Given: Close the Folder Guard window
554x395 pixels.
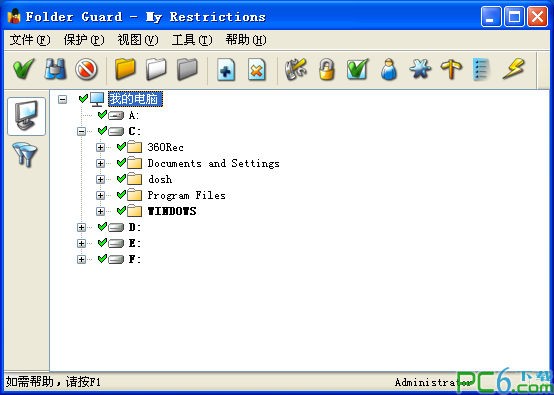Looking at the screenshot, I should coord(537,17).
